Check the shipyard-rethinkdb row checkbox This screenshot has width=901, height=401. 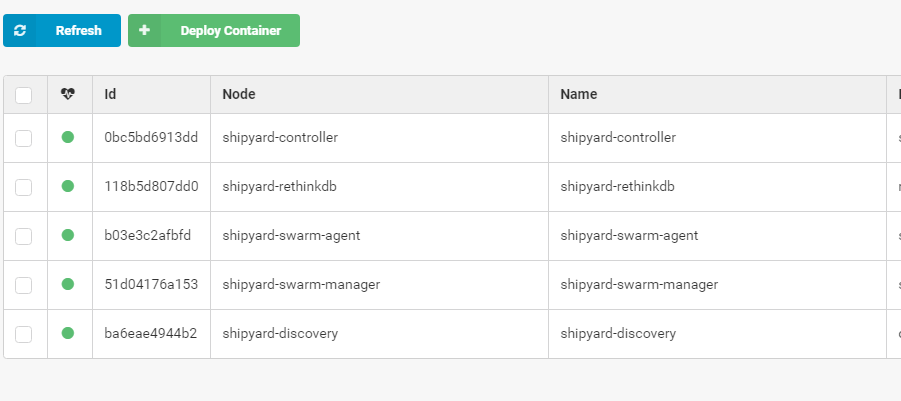24,187
